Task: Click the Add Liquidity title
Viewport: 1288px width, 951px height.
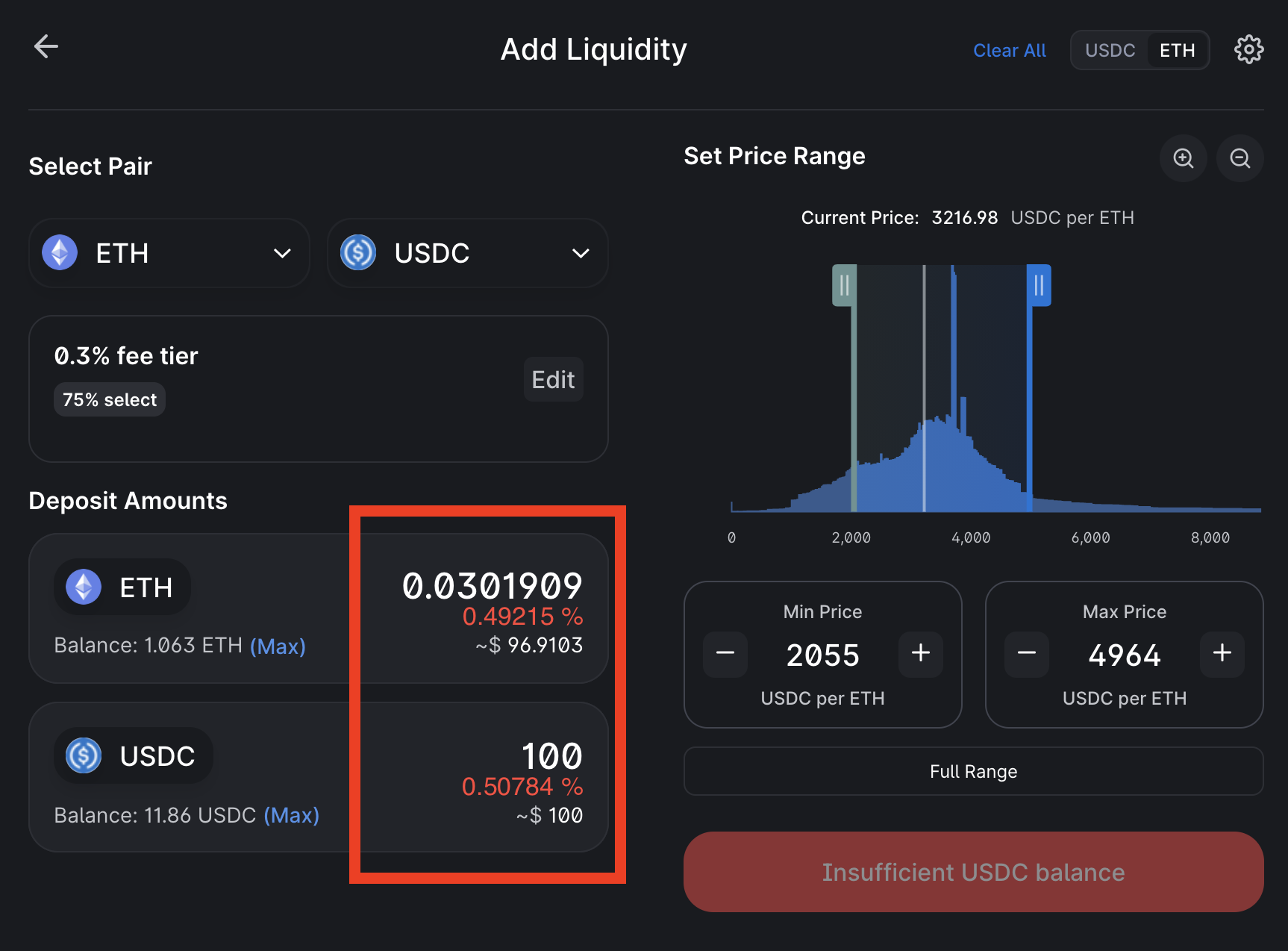Action: pyautogui.click(x=593, y=49)
